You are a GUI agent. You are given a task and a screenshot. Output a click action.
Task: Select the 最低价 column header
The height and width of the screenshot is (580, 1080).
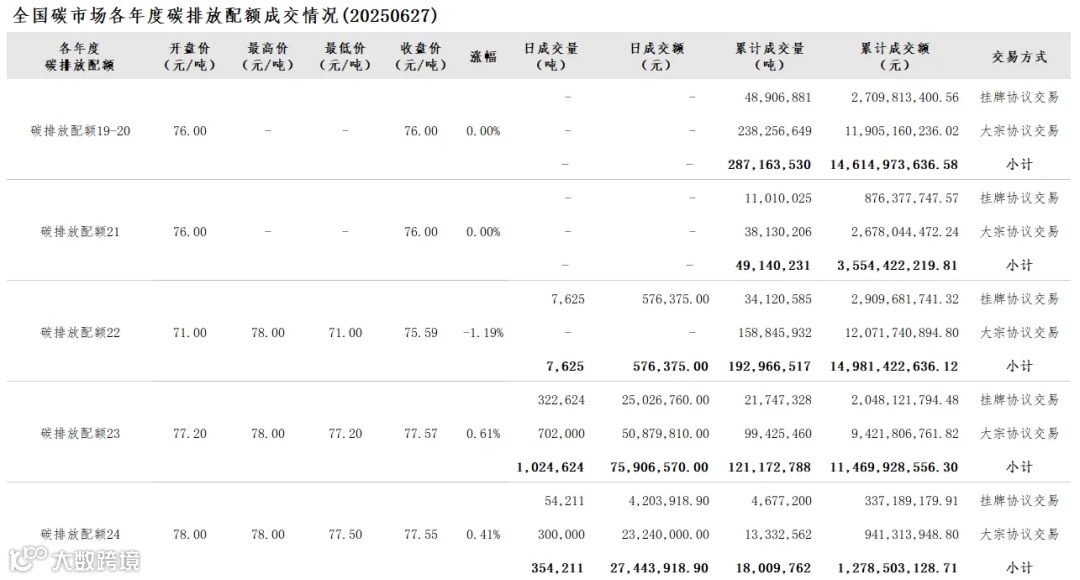click(344, 56)
